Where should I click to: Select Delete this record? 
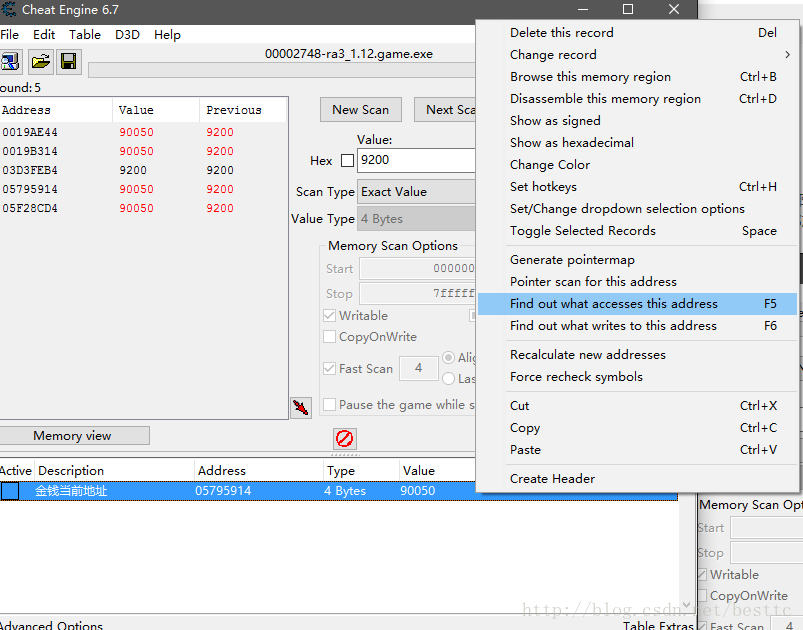point(637,33)
